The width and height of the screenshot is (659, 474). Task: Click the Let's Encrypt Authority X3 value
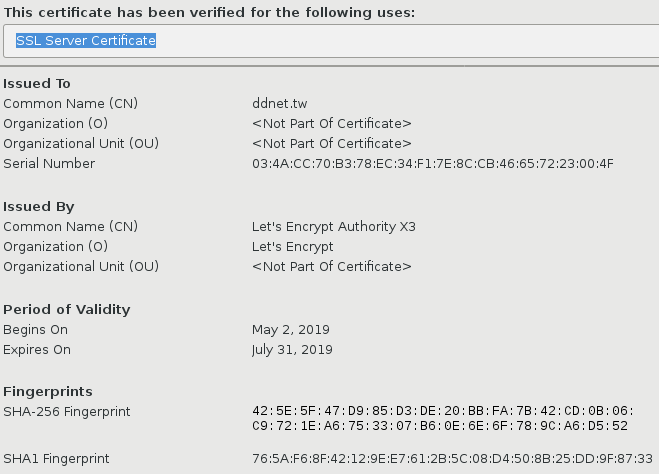tap(333, 227)
